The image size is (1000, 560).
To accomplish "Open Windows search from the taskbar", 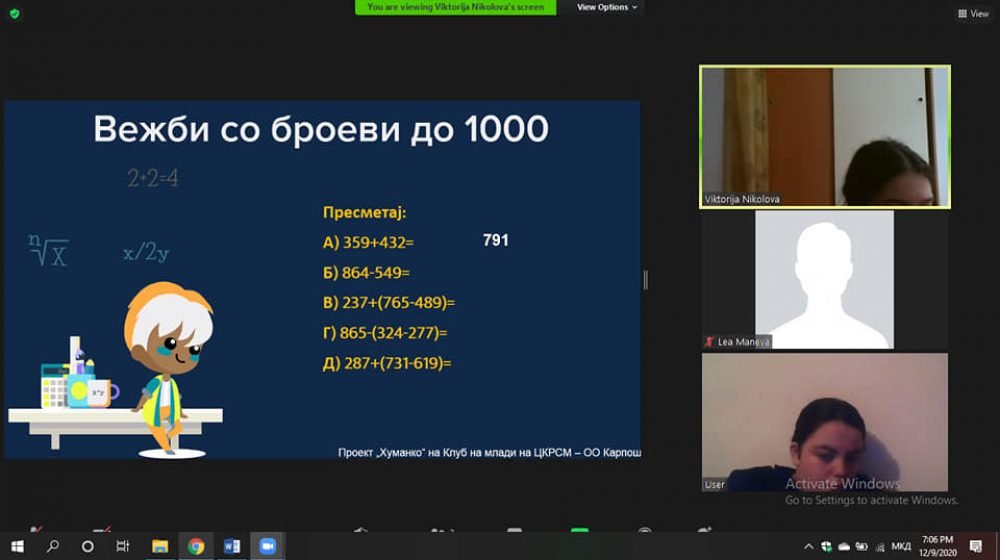I will tap(53, 546).
